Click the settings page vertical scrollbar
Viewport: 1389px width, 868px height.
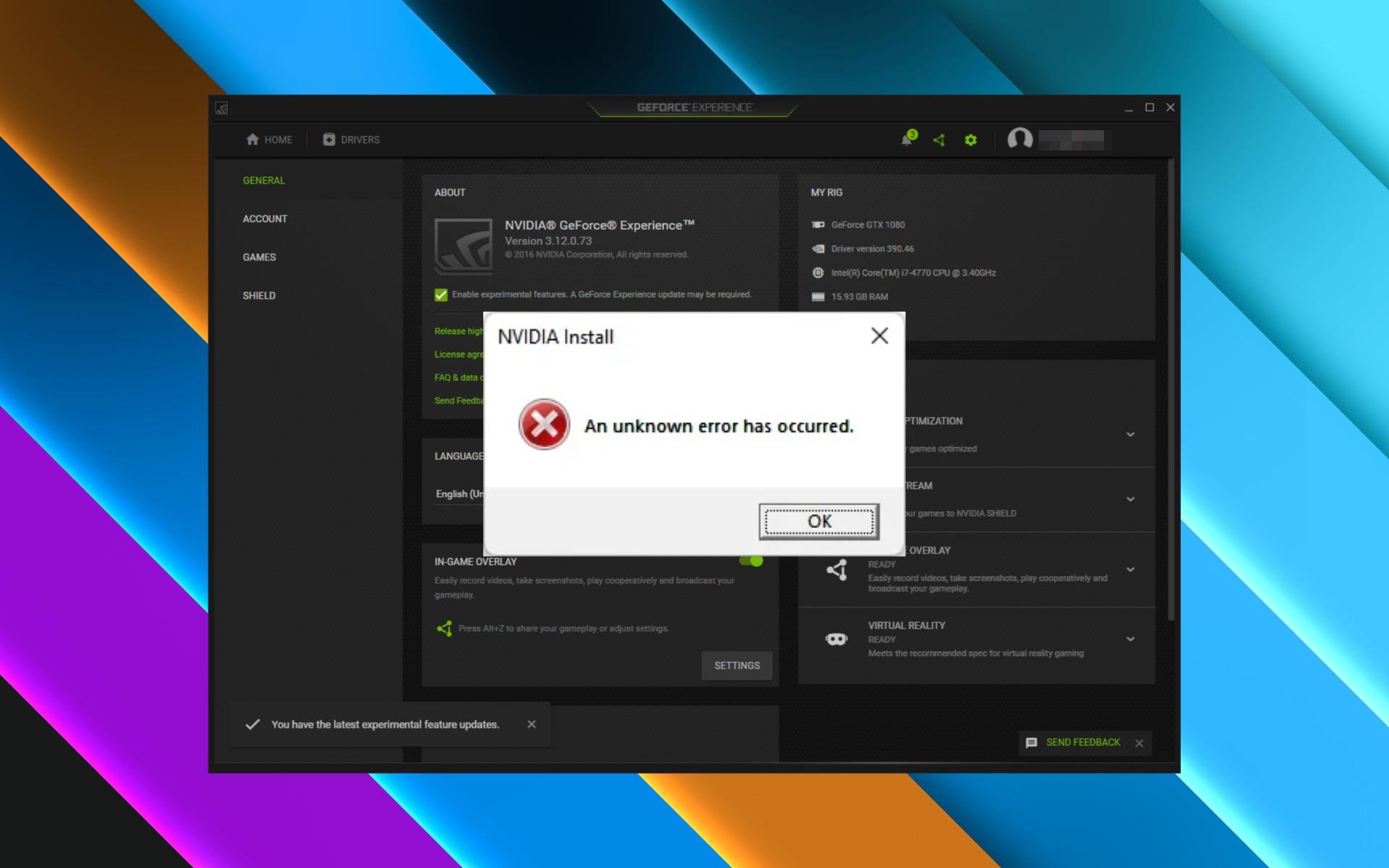(x=1171, y=391)
